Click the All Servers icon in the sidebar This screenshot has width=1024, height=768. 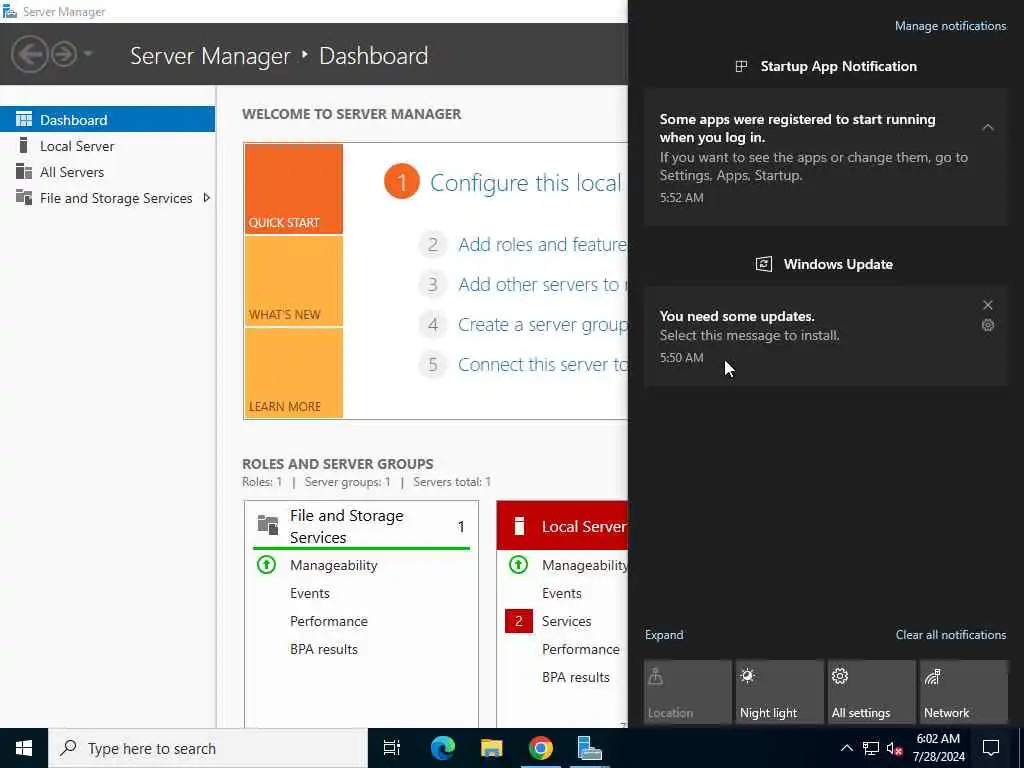click(24, 171)
